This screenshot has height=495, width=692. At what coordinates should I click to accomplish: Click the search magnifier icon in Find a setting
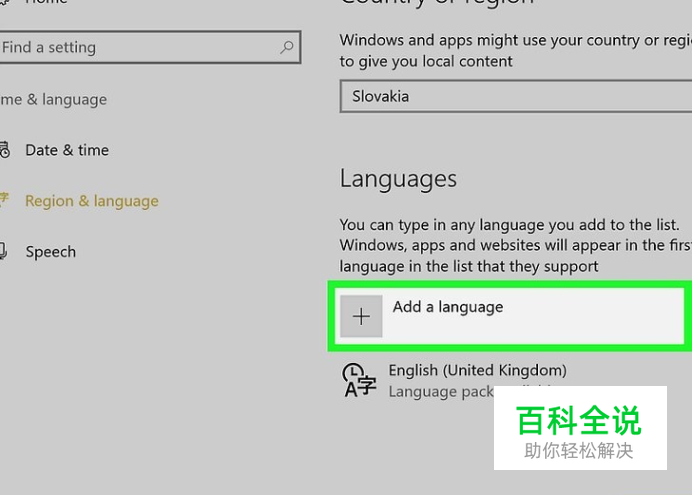(x=286, y=47)
